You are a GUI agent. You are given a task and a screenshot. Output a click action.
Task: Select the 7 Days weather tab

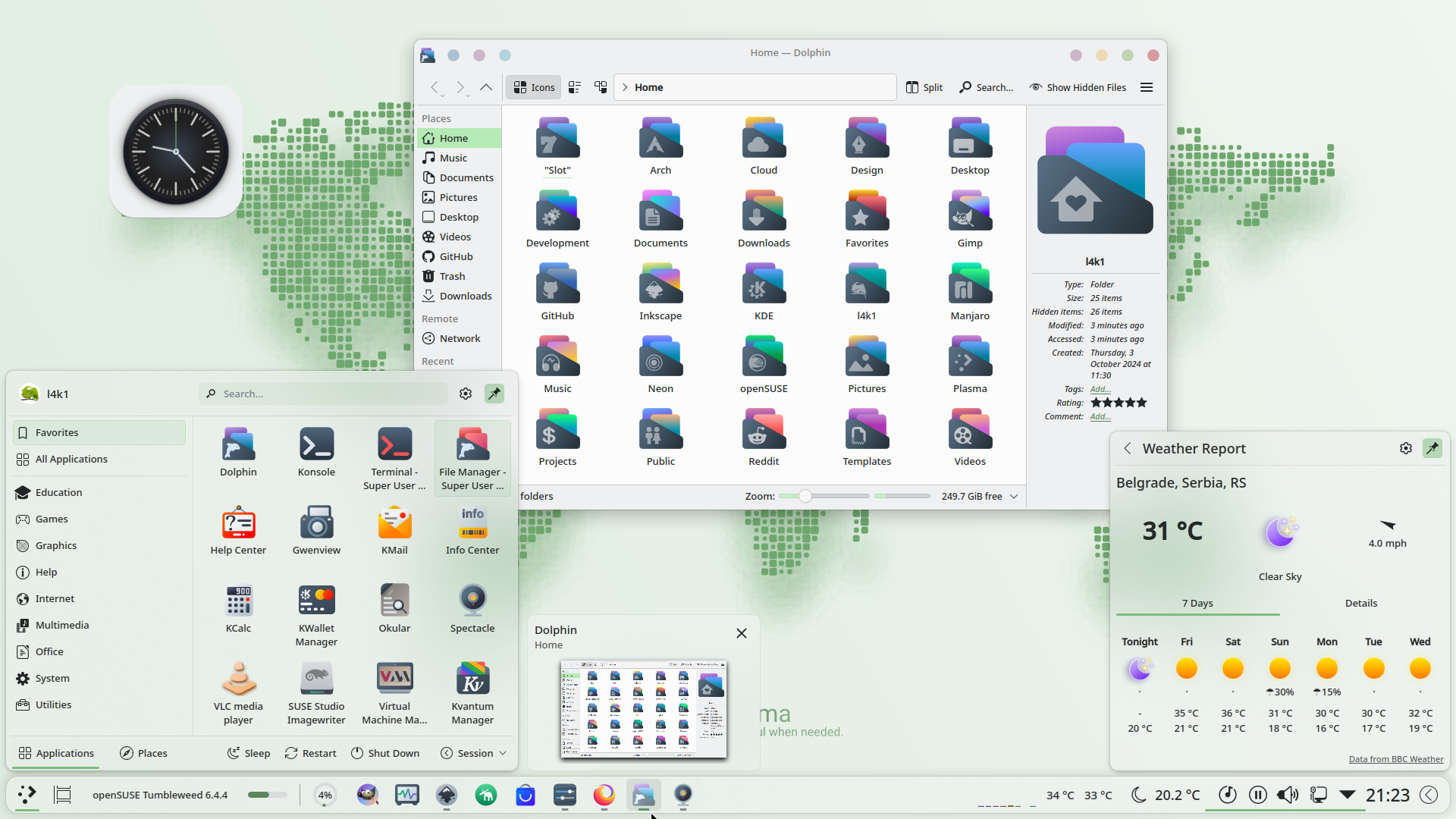click(x=1197, y=603)
